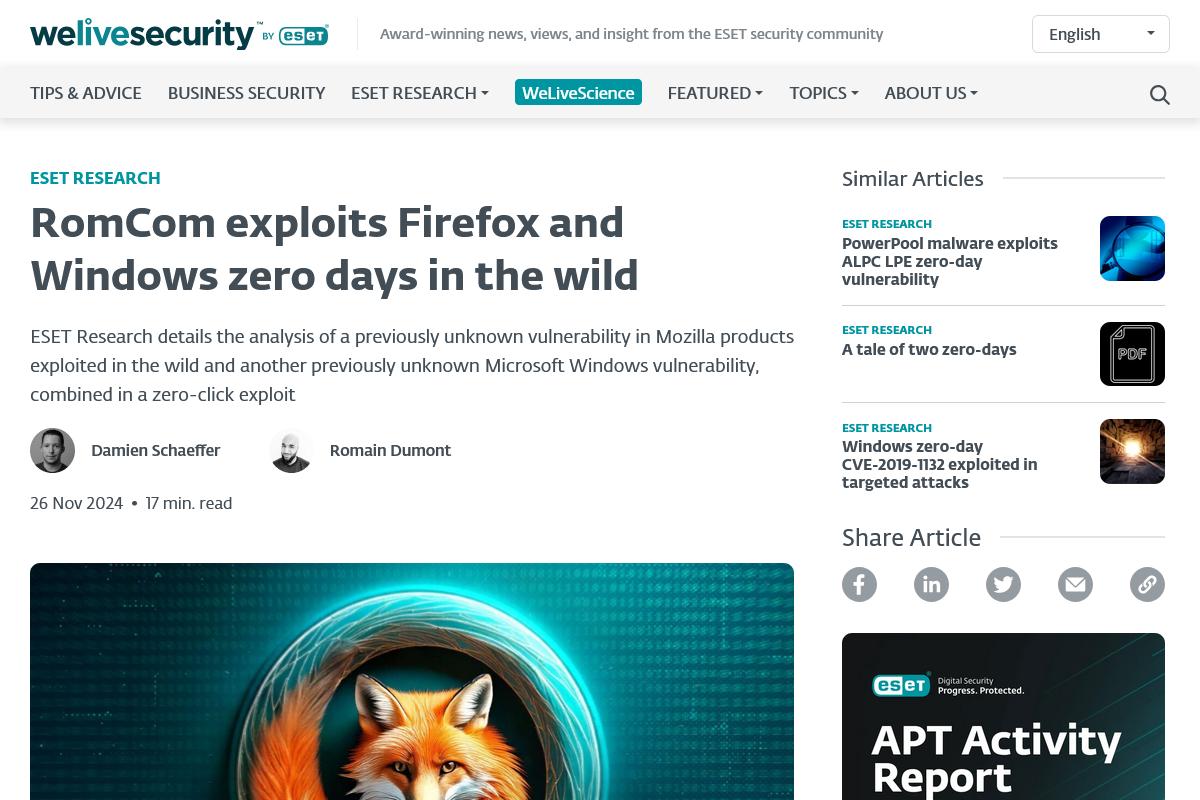The height and width of the screenshot is (800, 1200).
Task: Click the ESET RESEARCH category label
Action: (95, 178)
